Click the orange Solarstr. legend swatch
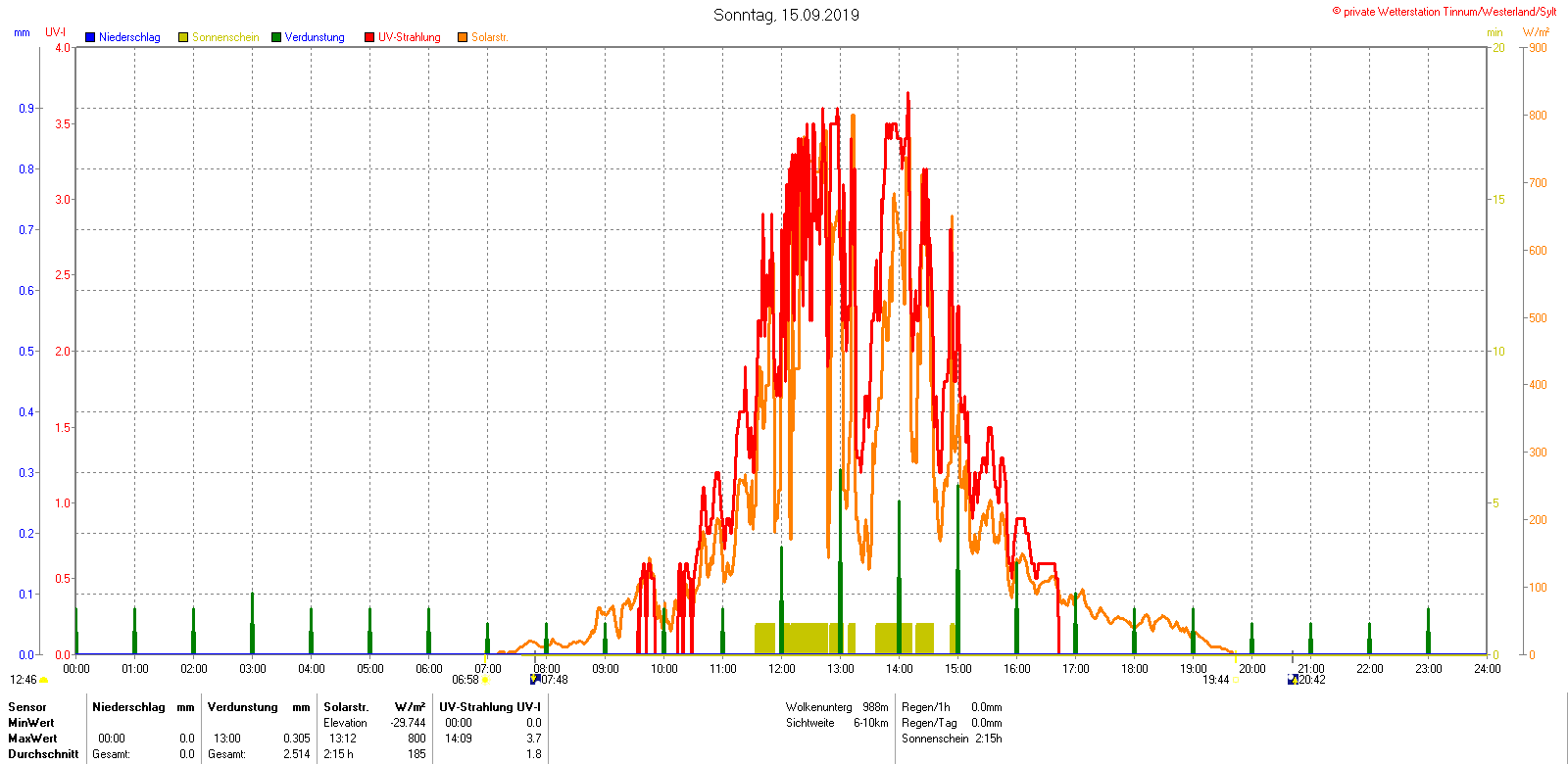 (x=463, y=37)
